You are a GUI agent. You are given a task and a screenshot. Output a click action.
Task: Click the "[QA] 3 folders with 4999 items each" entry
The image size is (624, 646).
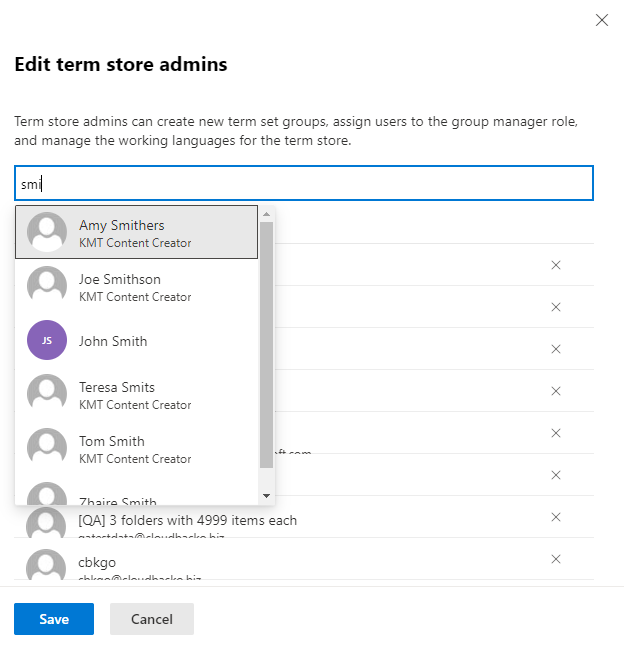click(188, 520)
